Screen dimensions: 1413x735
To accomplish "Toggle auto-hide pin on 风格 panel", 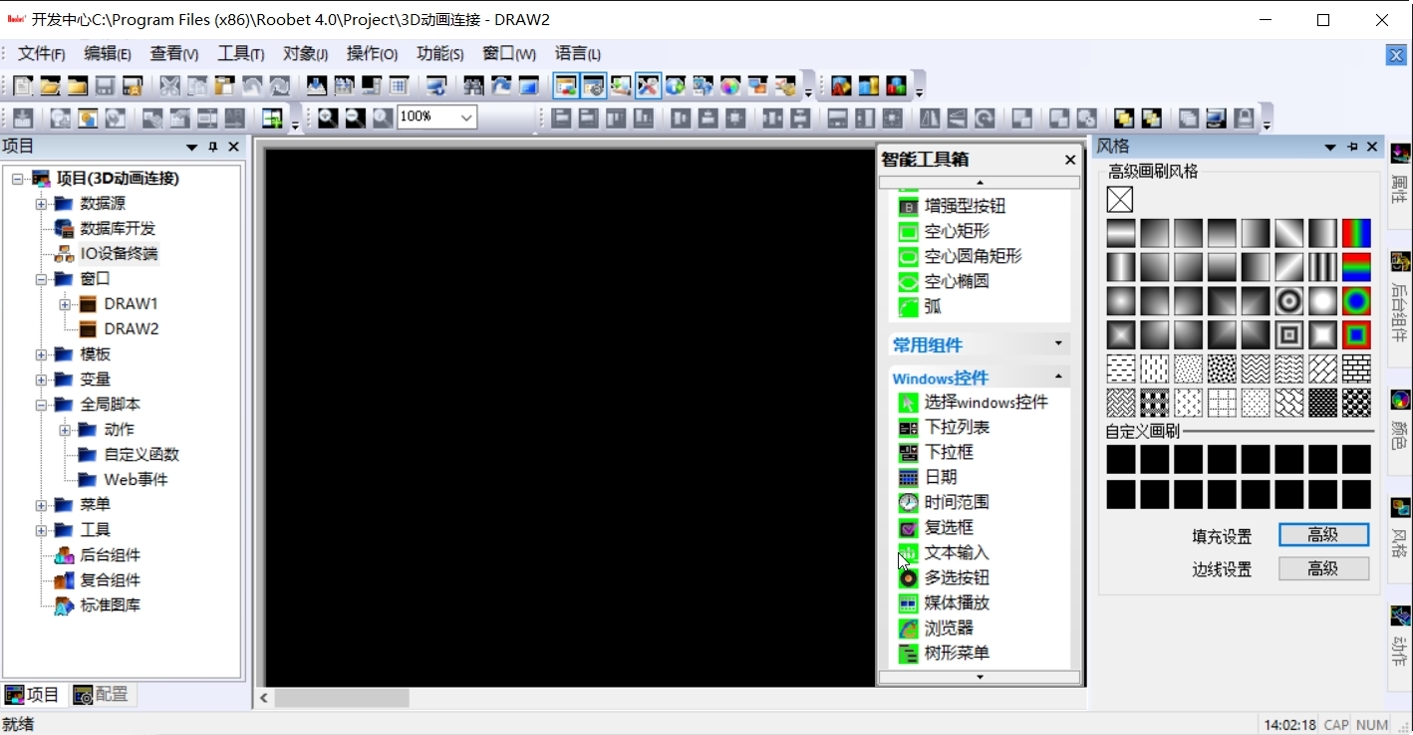I will coord(1352,147).
